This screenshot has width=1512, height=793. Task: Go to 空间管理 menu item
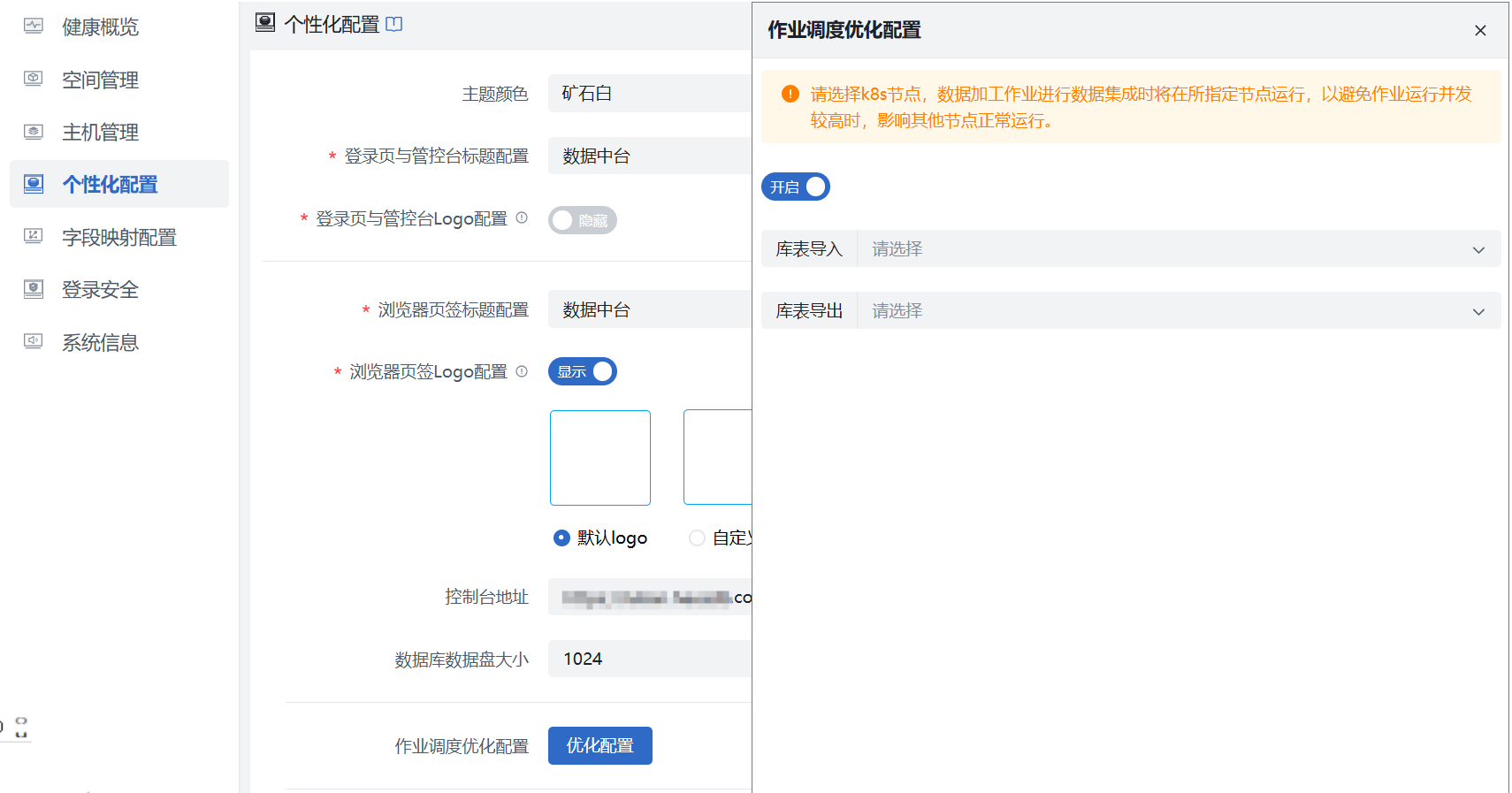[100, 80]
